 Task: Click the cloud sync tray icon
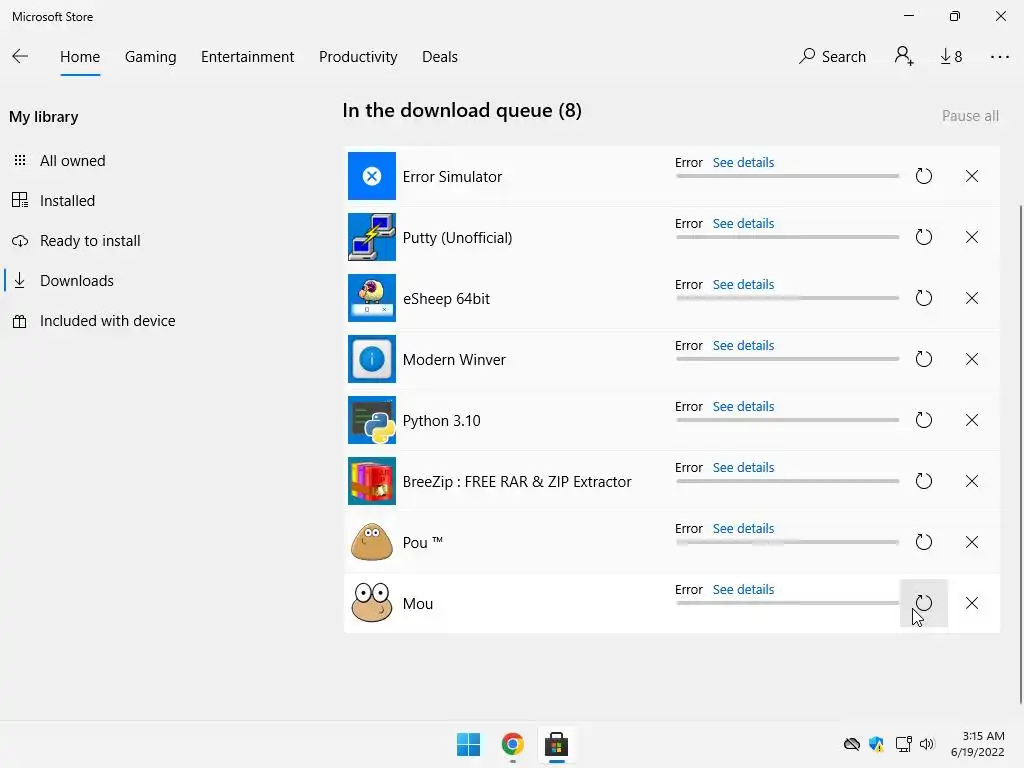tap(852, 744)
